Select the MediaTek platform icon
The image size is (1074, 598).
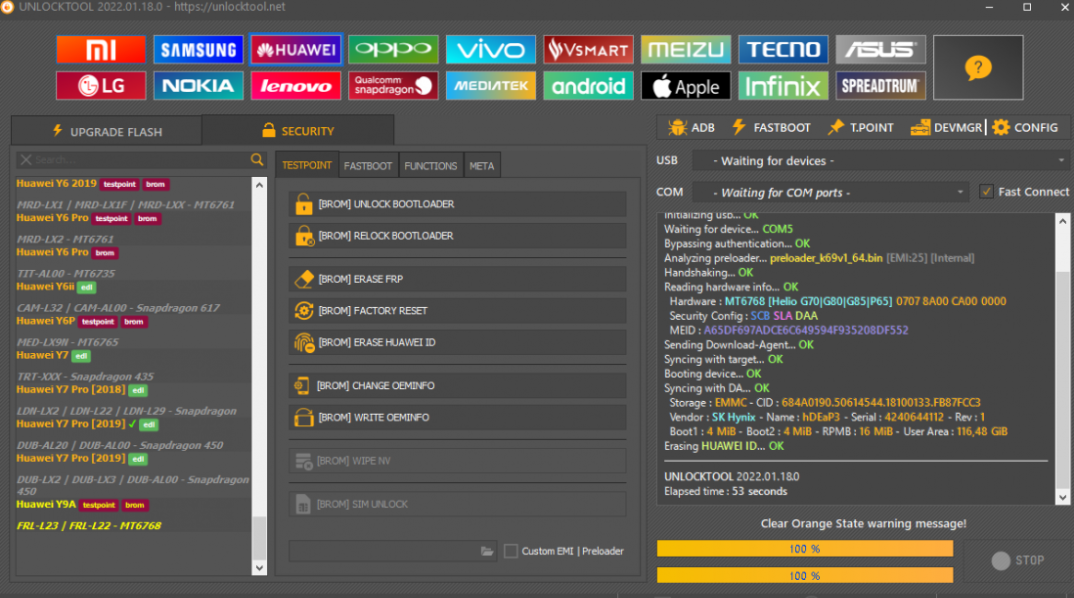coord(490,86)
